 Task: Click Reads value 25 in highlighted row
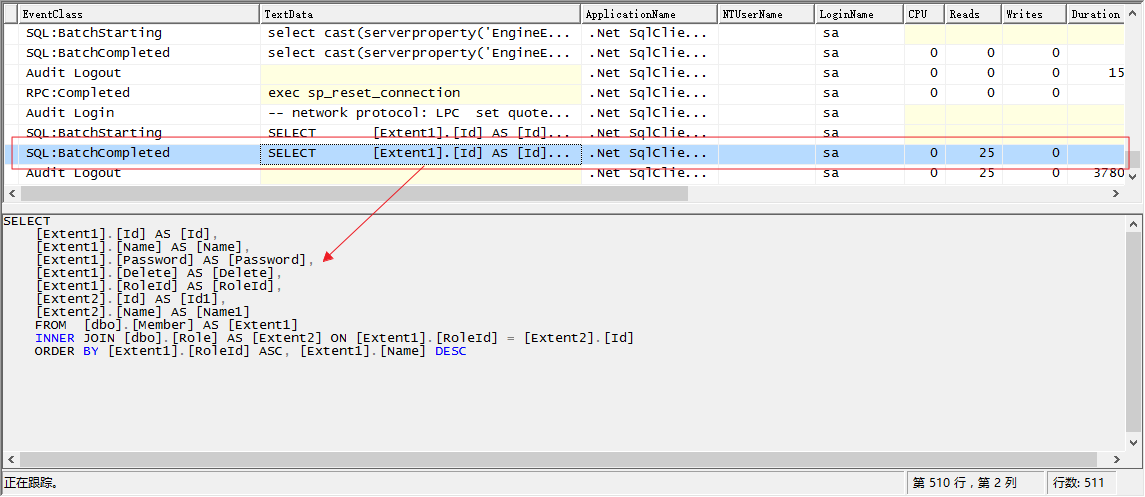(x=973, y=153)
